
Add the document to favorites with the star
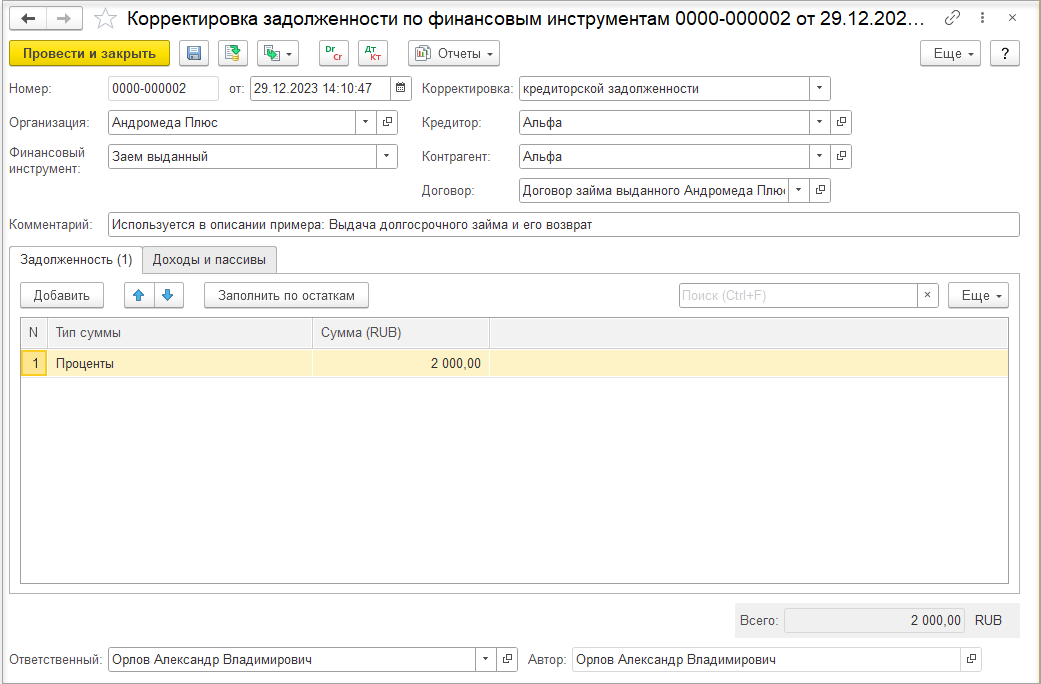click(106, 19)
